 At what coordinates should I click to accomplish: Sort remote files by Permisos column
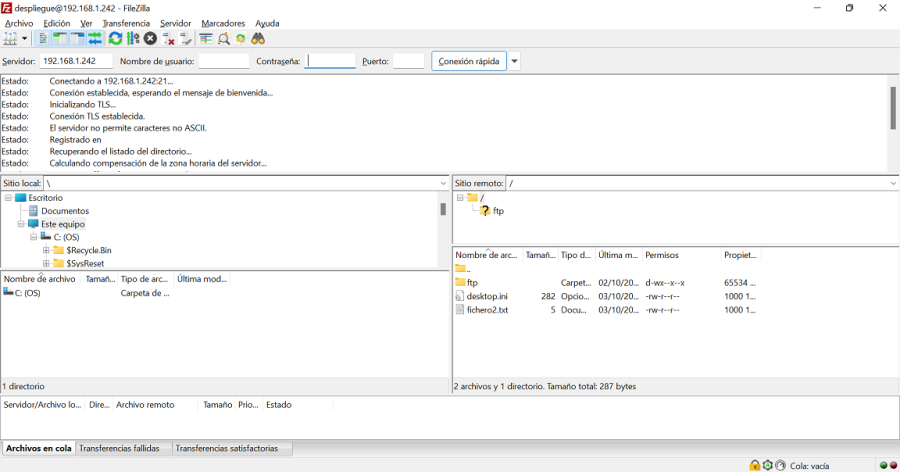coord(662,255)
